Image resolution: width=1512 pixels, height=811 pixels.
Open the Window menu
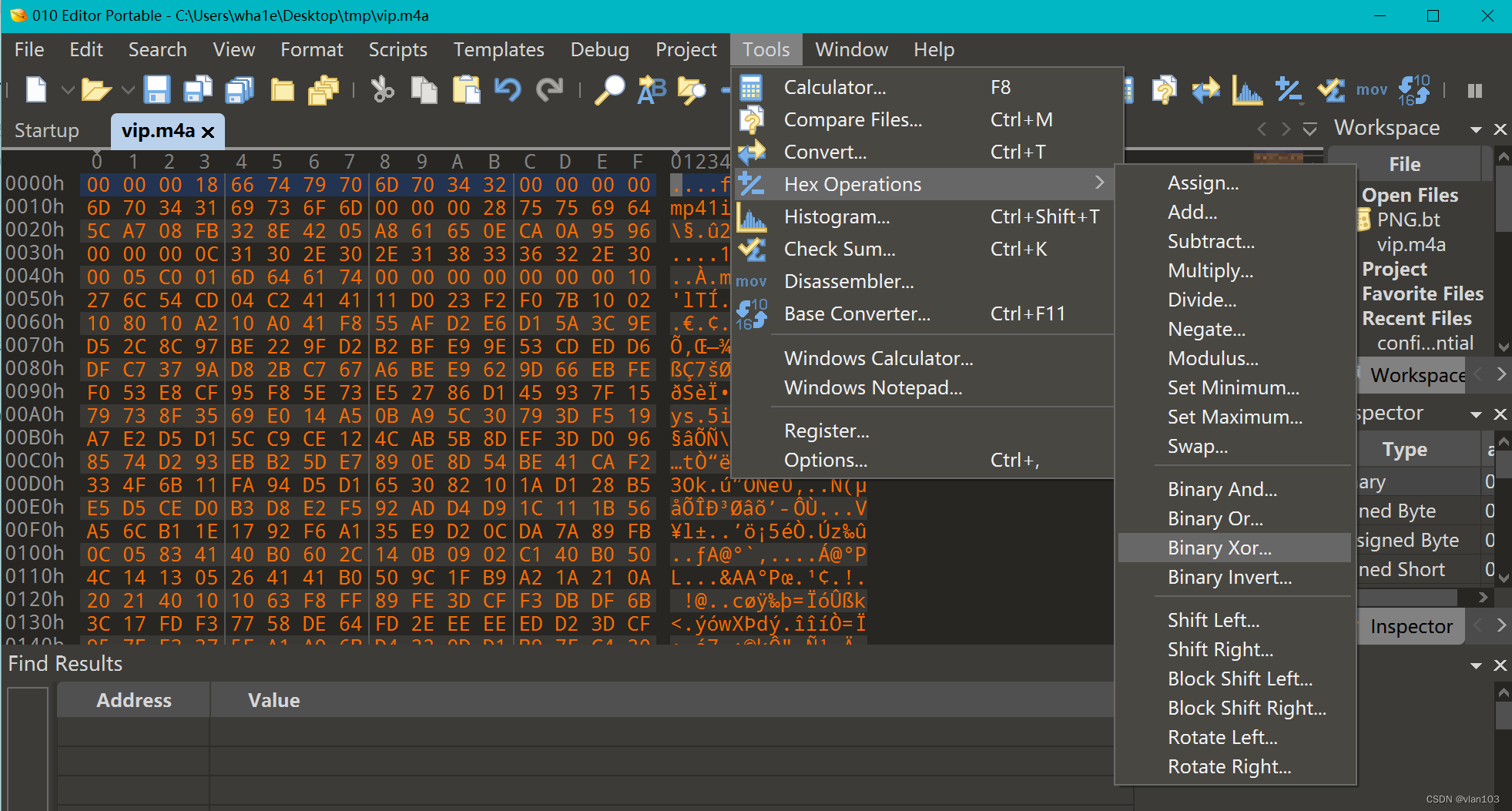pos(851,49)
